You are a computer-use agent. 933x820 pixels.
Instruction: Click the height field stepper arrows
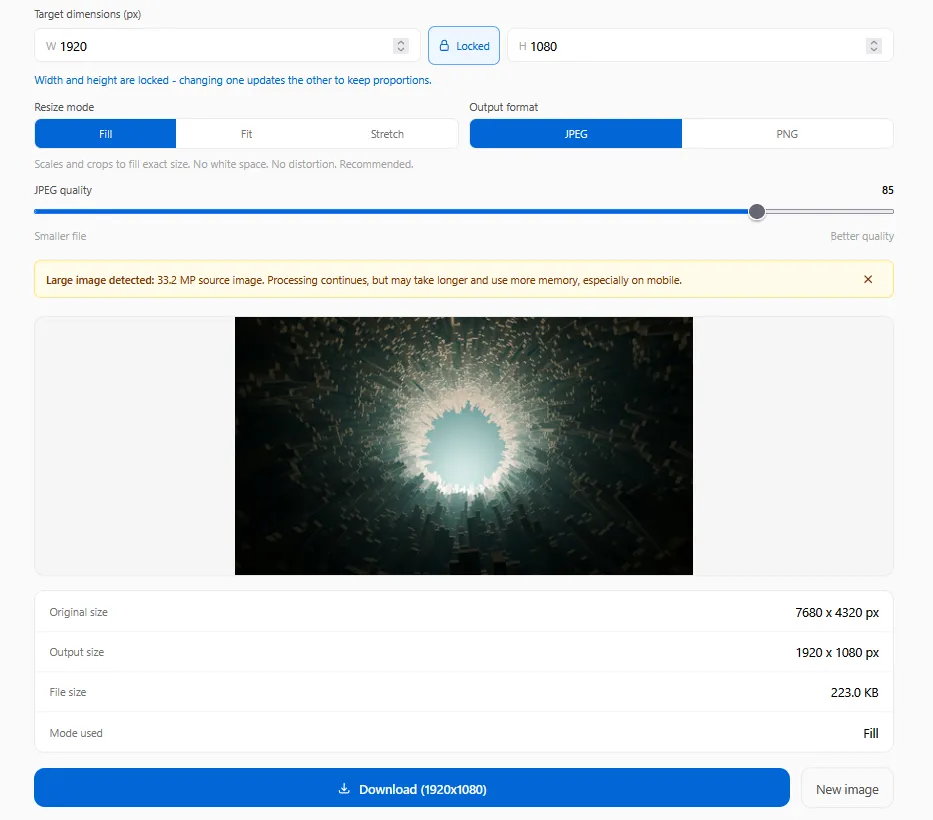click(x=873, y=46)
